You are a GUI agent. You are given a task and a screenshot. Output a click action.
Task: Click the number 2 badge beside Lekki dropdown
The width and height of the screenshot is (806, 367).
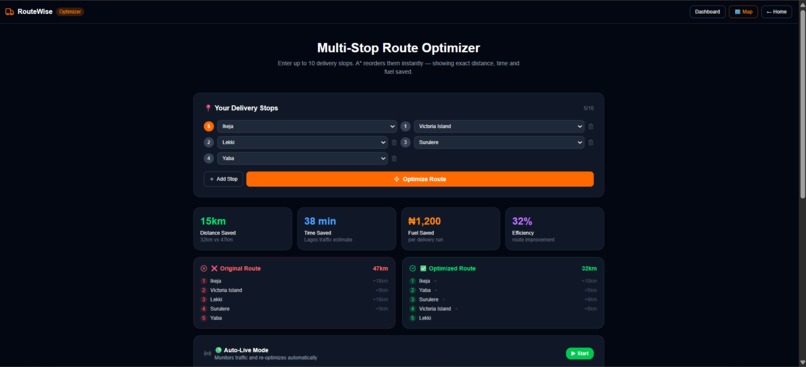(x=209, y=142)
